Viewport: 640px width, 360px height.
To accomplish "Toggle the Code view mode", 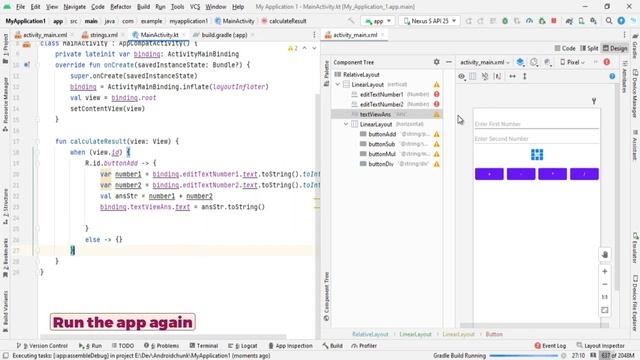I will pyautogui.click(x=565, y=48).
